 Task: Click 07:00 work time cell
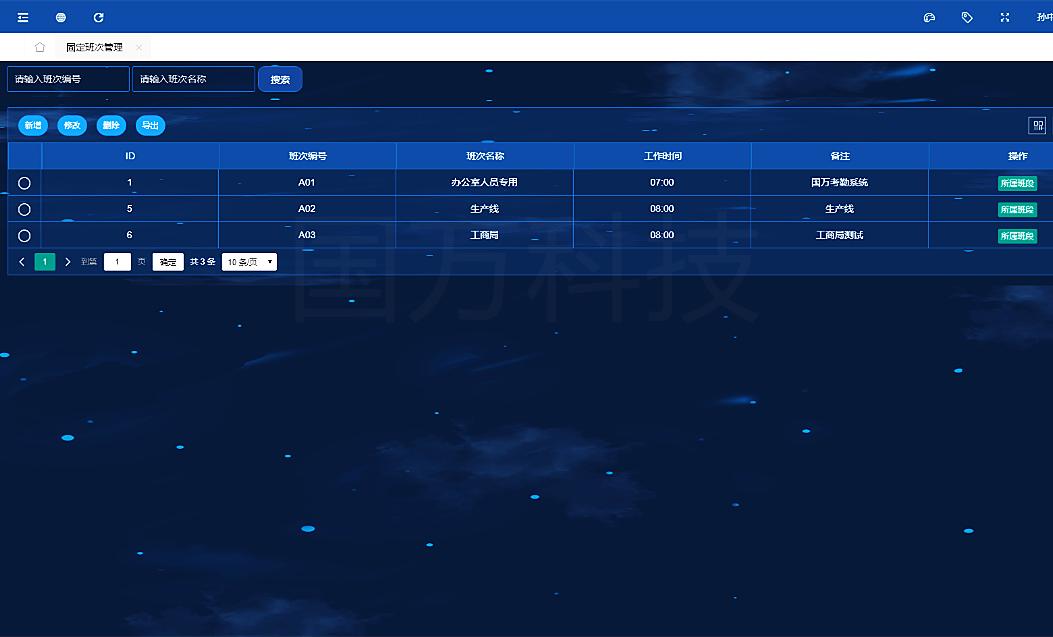[662, 183]
